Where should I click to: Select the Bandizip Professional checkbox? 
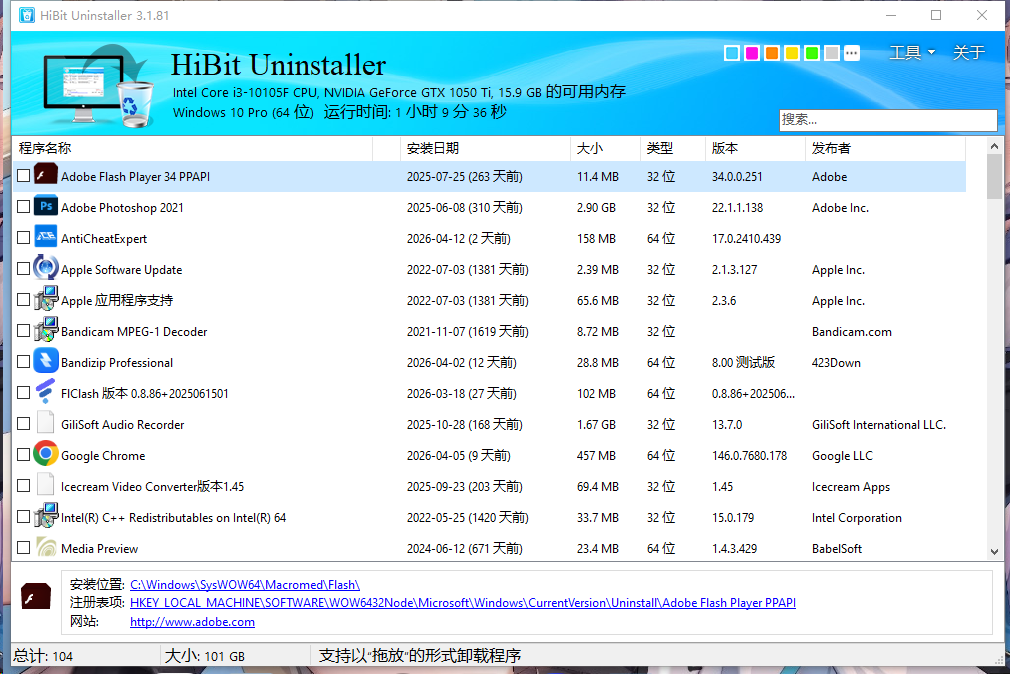point(24,361)
